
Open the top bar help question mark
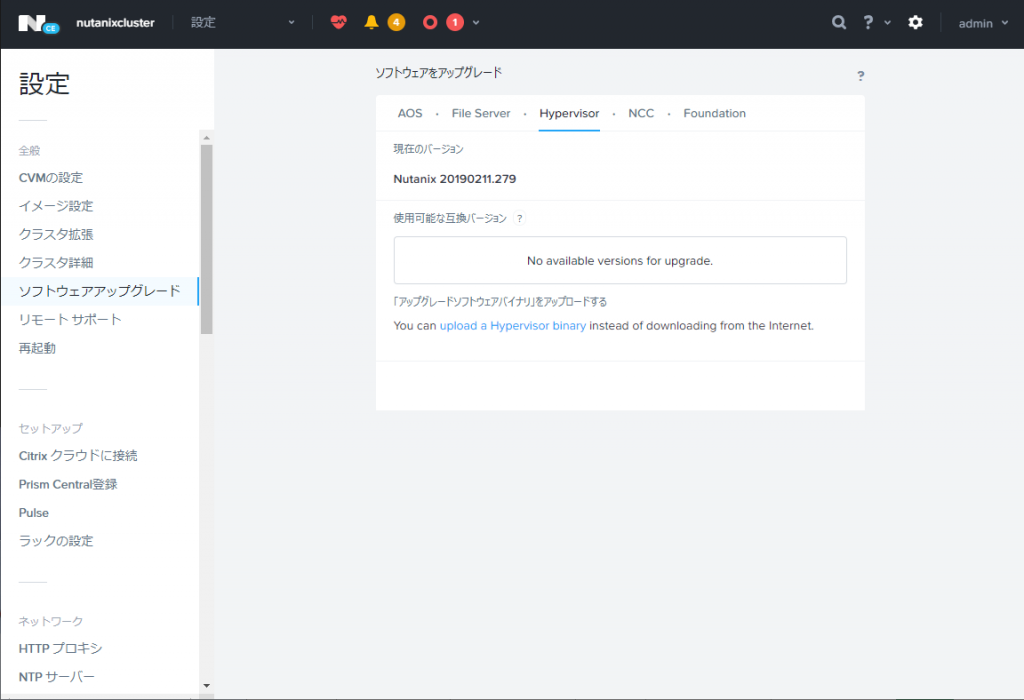pyautogui.click(x=868, y=22)
